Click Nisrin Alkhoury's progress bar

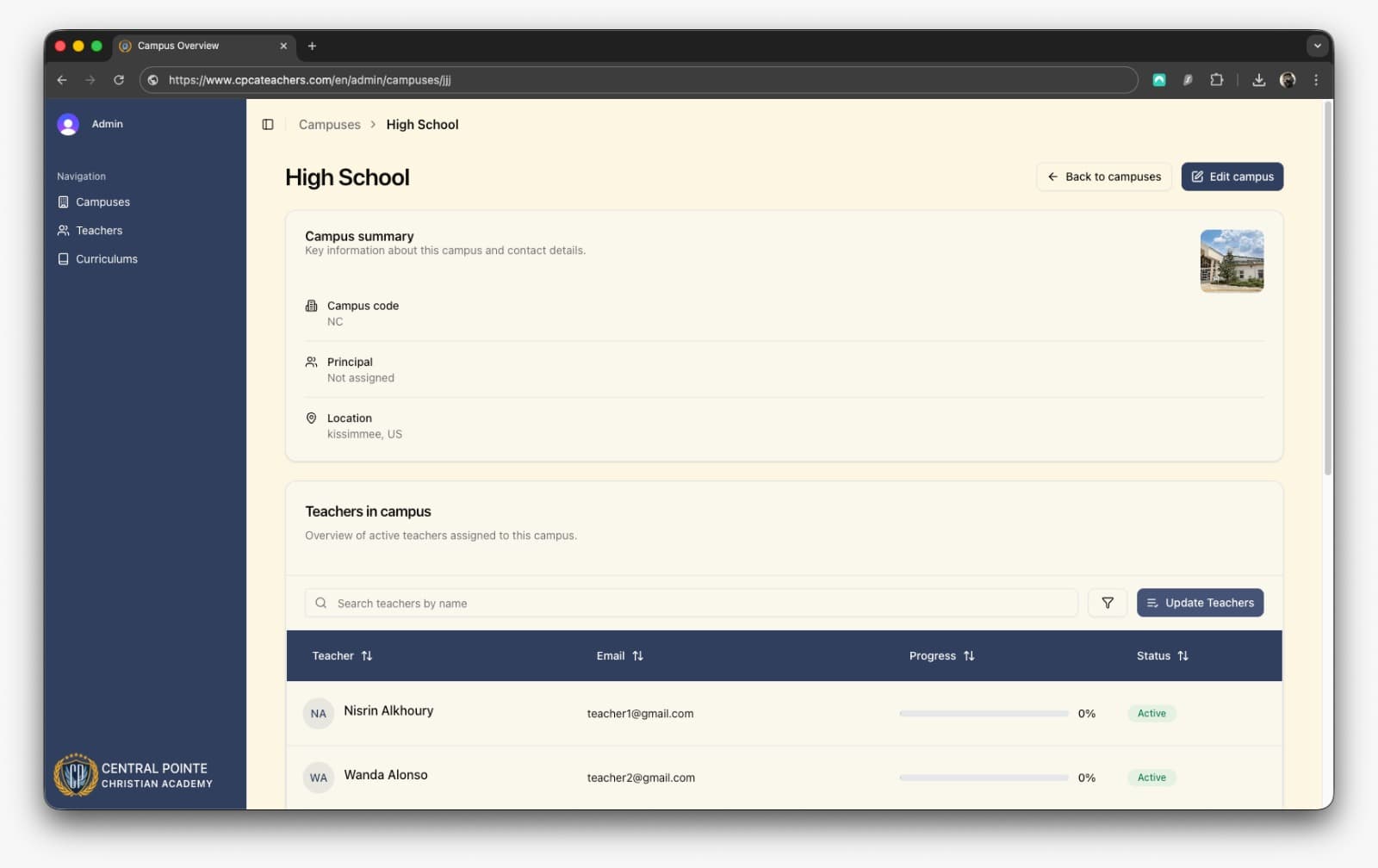984,713
